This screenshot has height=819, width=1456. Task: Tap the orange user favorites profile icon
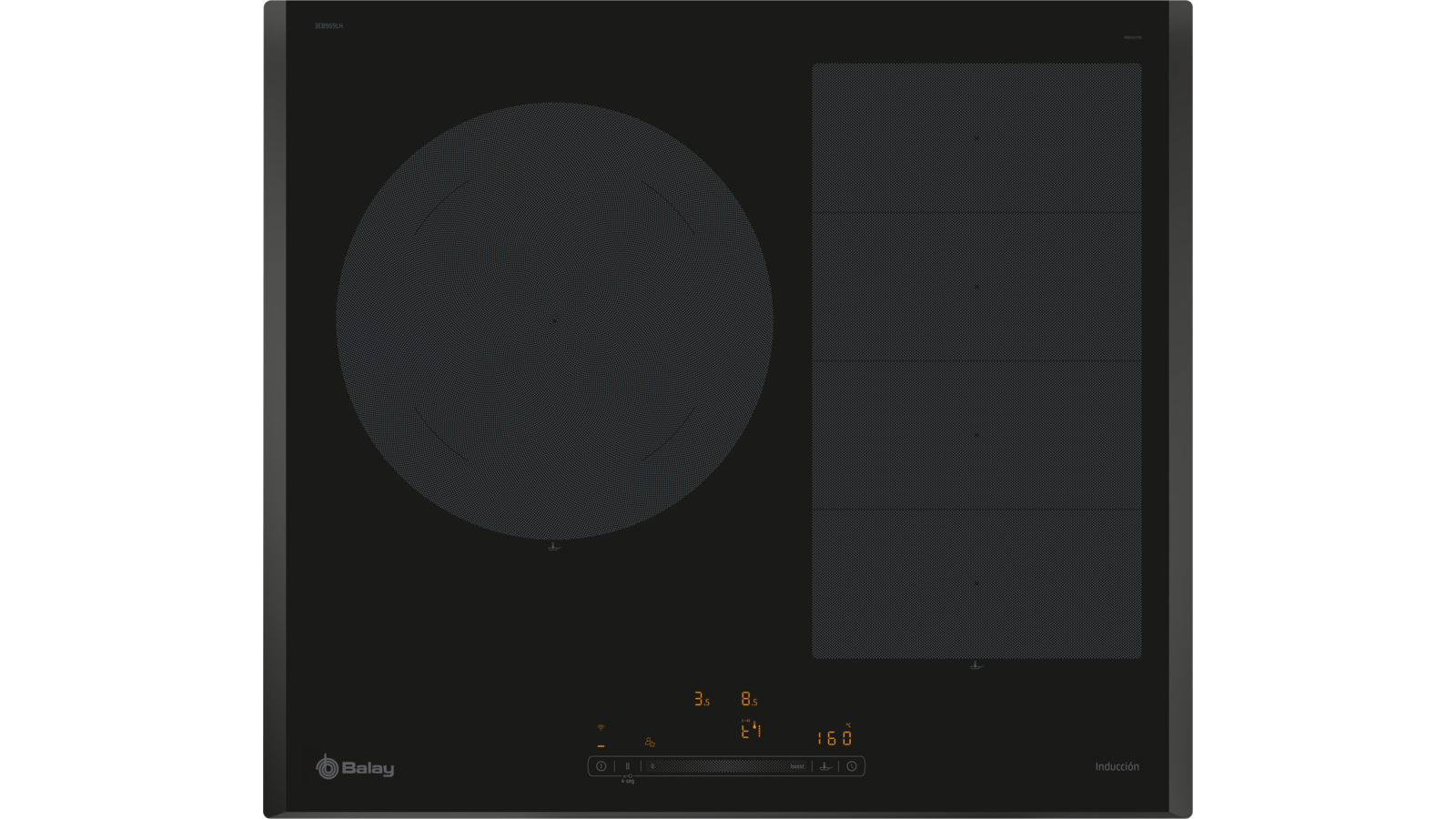point(650,743)
